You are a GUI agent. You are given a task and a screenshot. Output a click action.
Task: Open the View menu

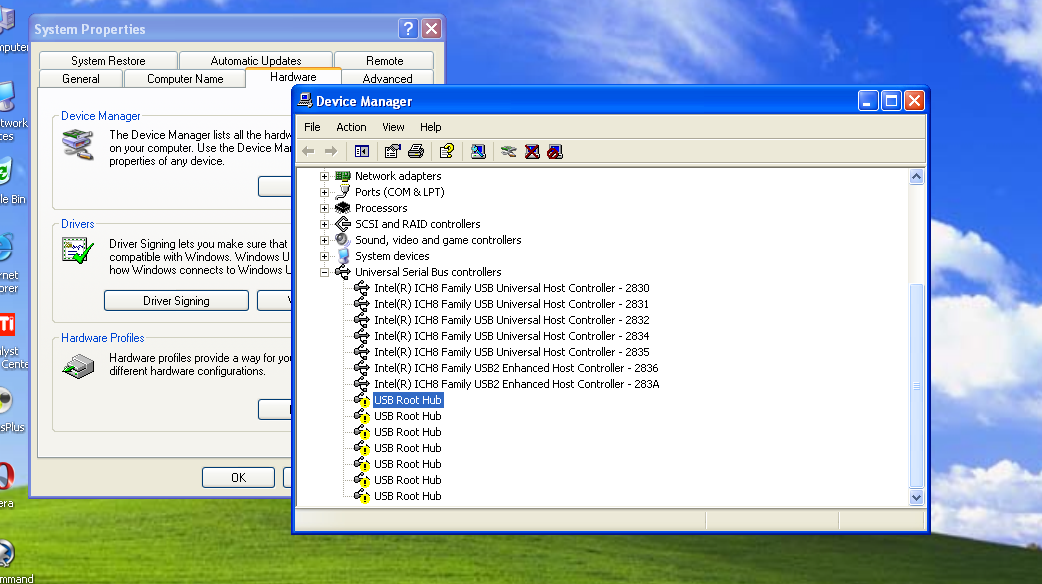pyautogui.click(x=393, y=127)
